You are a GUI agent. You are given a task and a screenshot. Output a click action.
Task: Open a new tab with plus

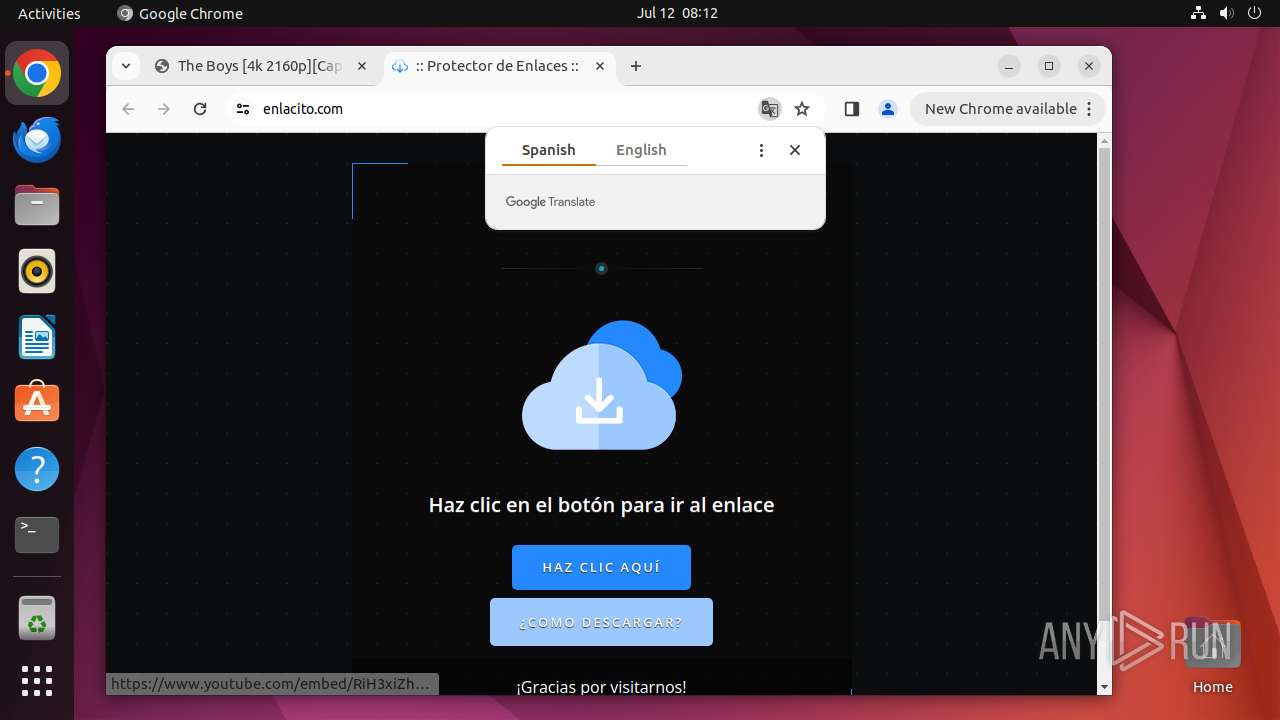click(x=636, y=66)
